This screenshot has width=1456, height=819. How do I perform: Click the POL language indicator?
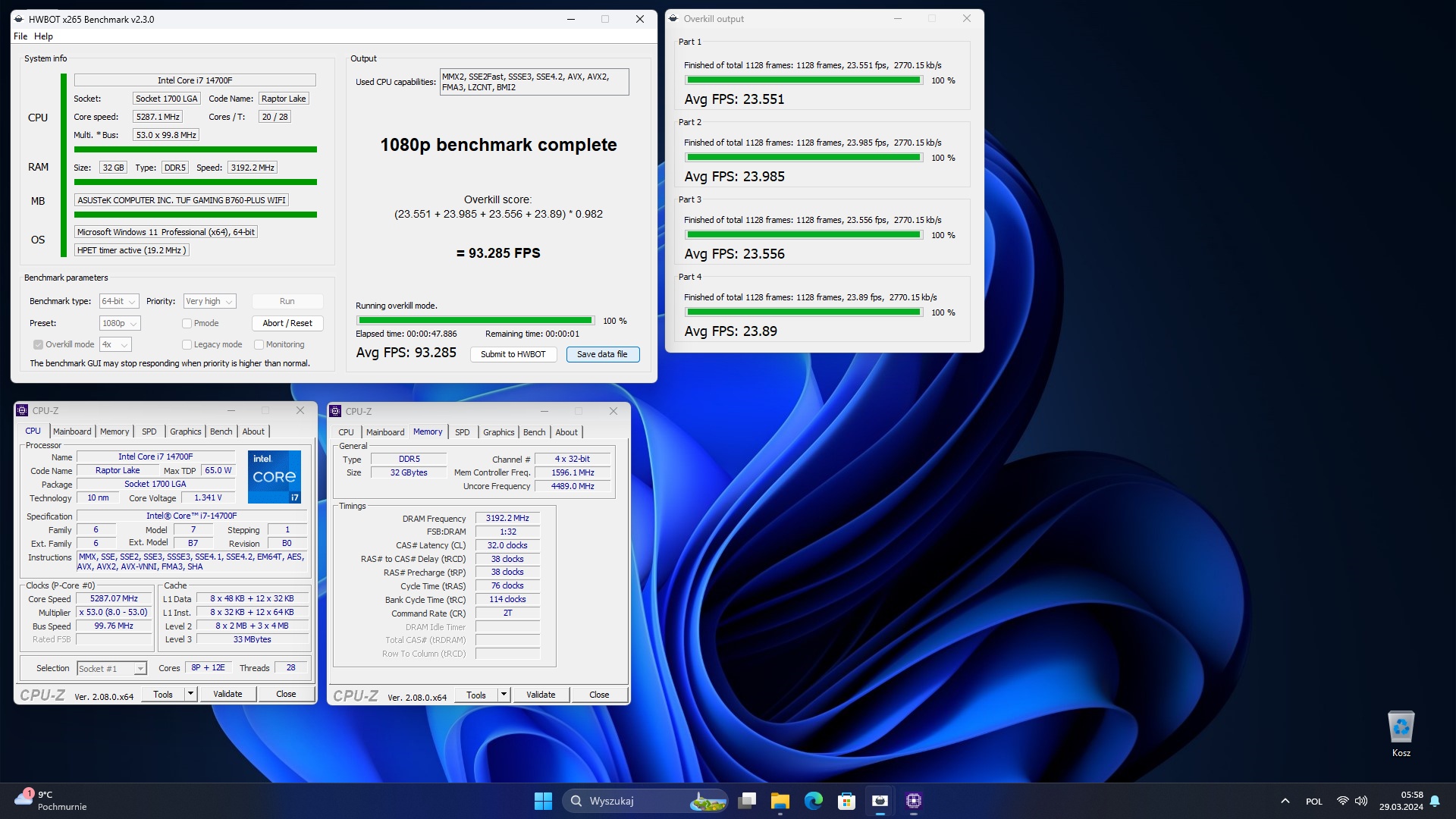(1314, 802)
